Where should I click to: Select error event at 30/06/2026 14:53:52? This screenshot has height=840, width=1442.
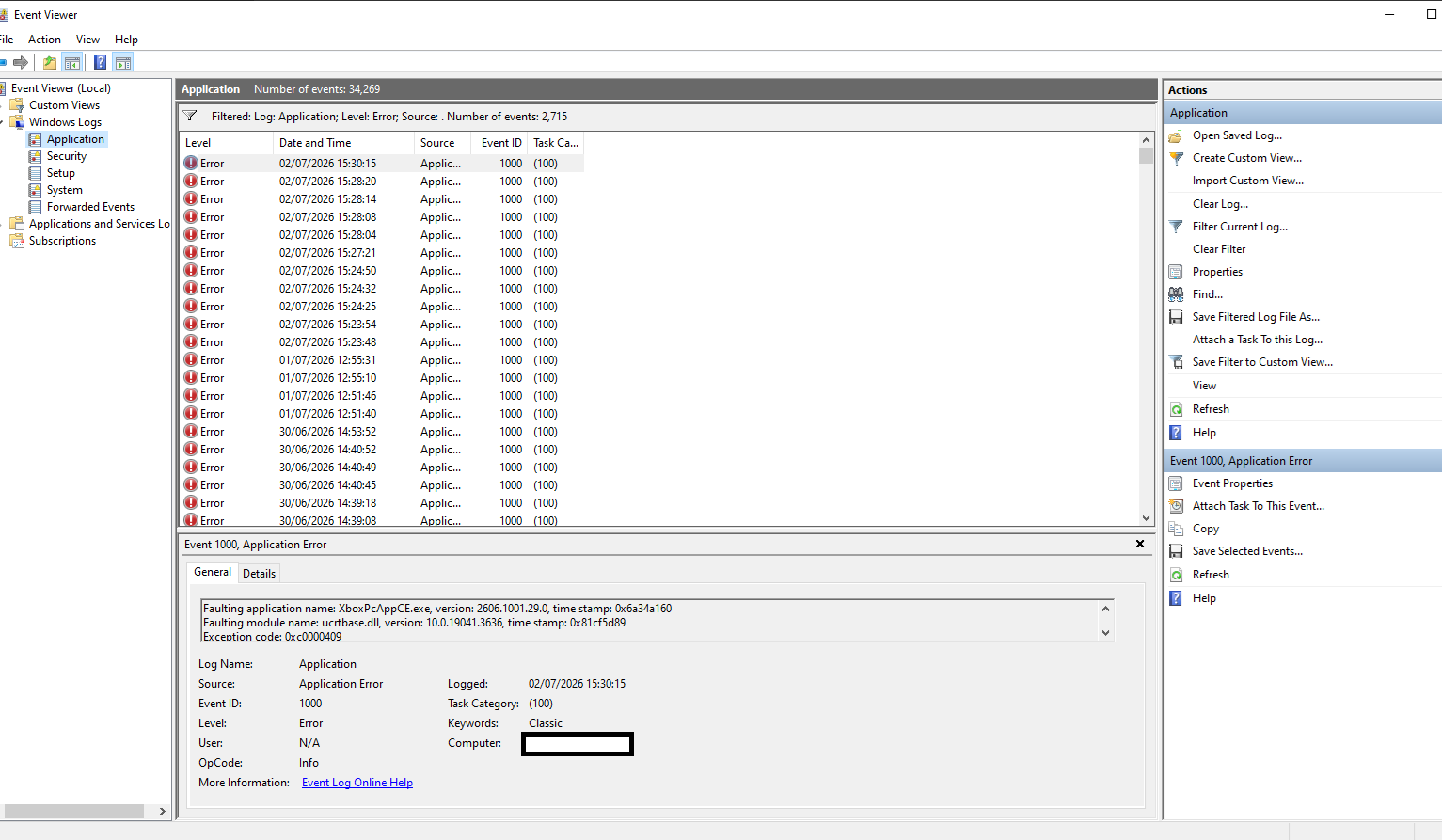tap(382, 432)
